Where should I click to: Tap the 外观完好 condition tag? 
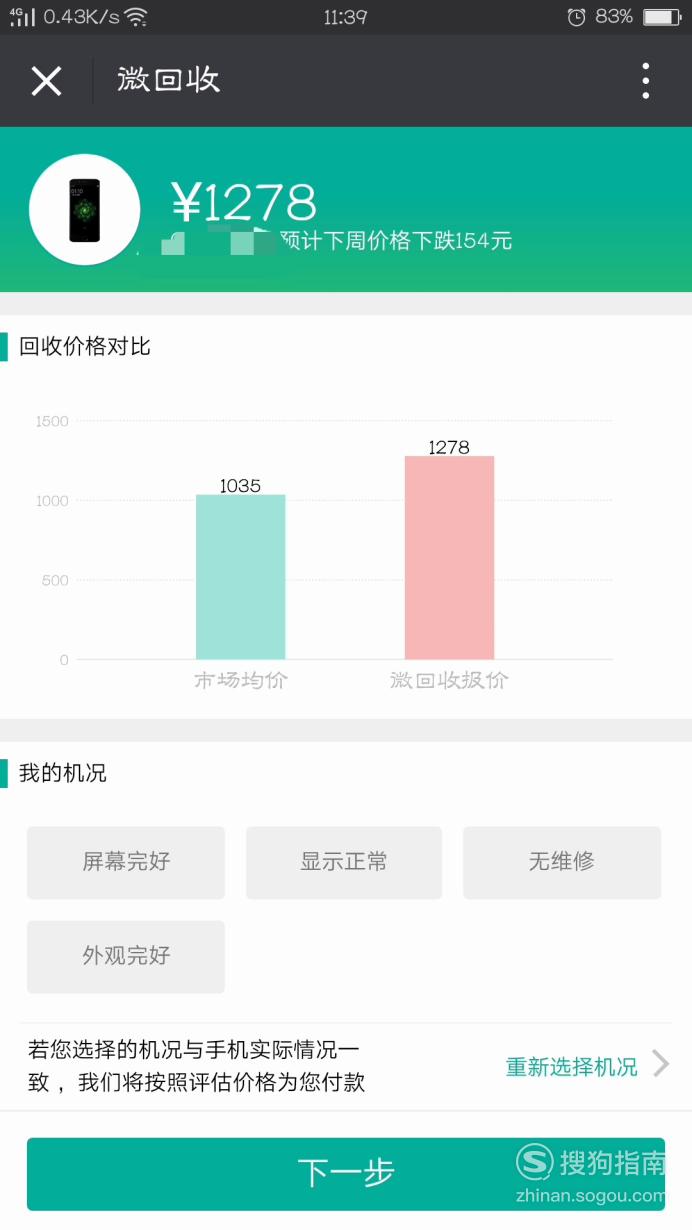(126, 956)
